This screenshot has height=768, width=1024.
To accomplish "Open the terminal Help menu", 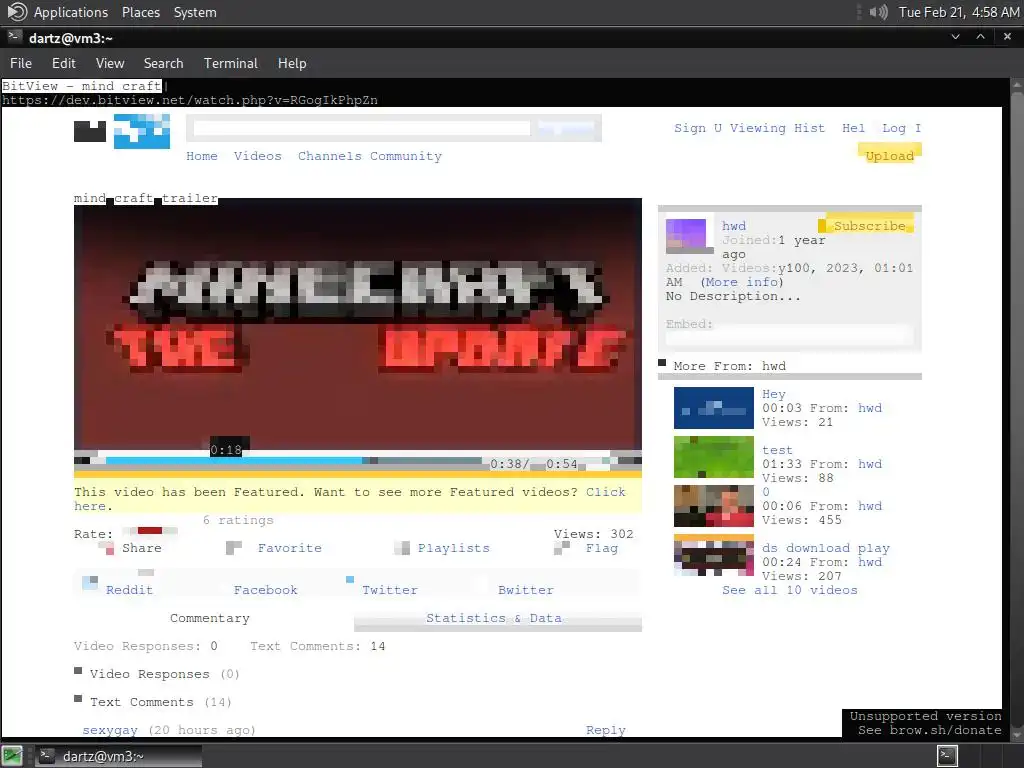I will (292, 63).
